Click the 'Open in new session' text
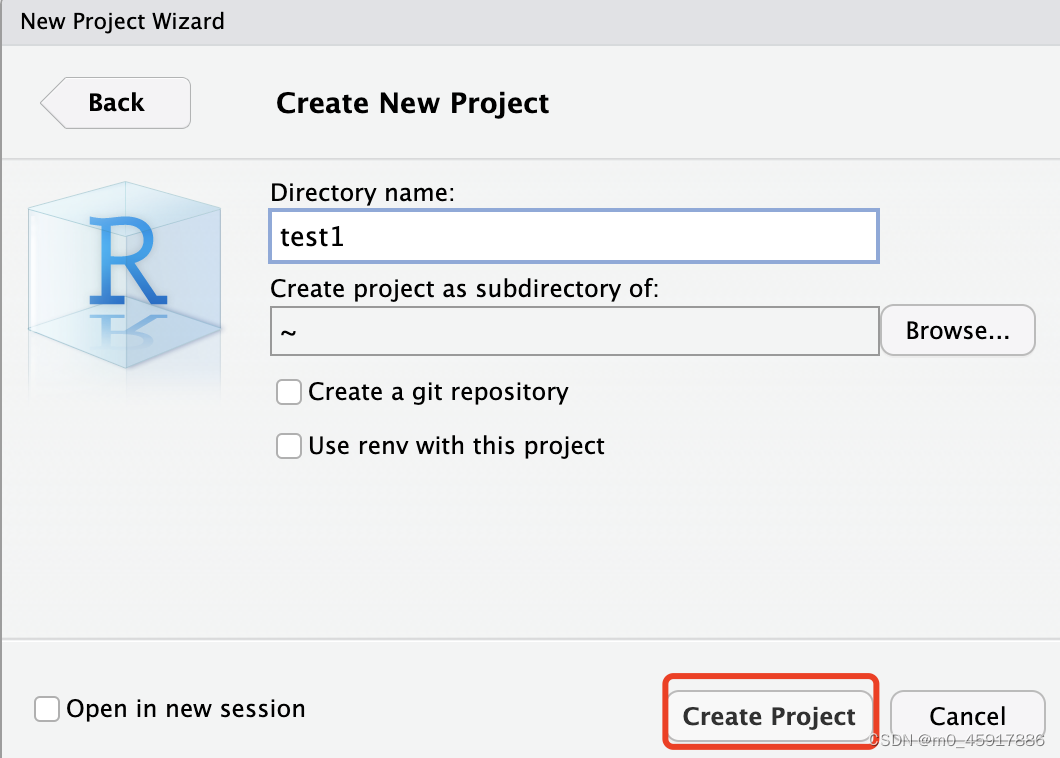The height and width of the screenshot is (758, 1060). coord(185,709)
